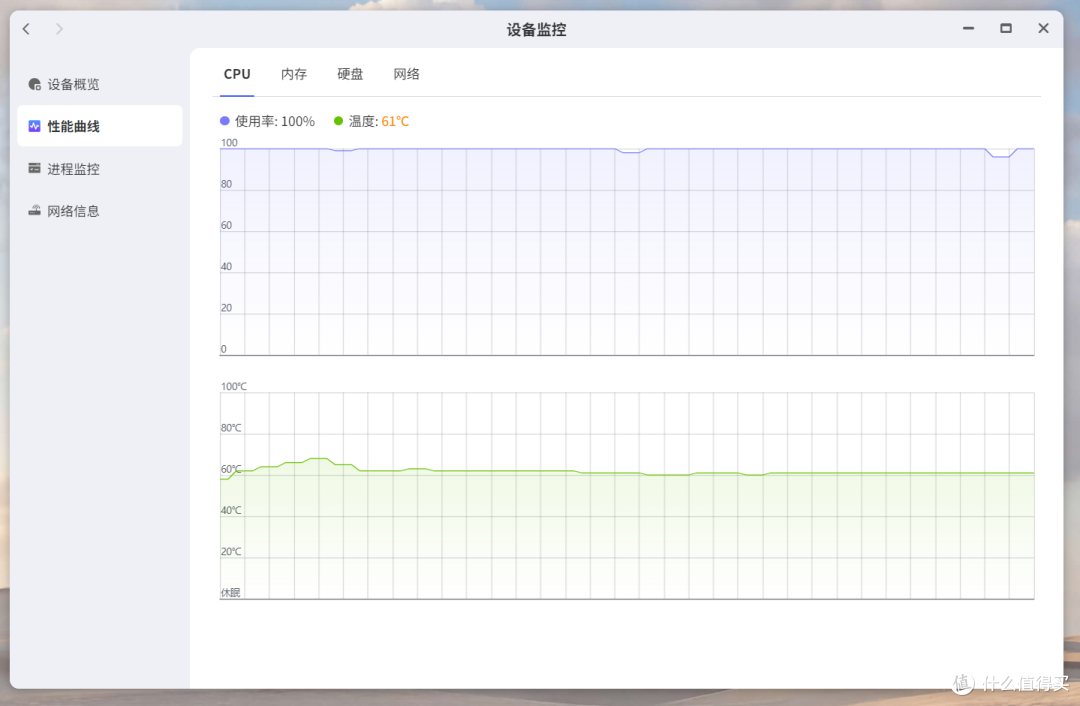Click the 设备监控 window title
Viewport: 1080px width, 706px height.
click(x=536, y=30)
